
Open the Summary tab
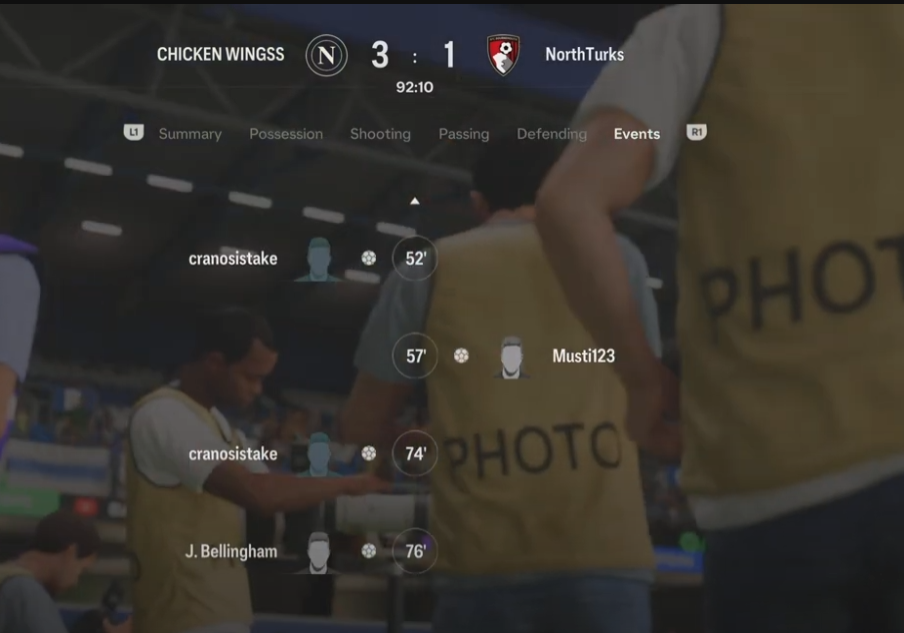pos(190,134)
